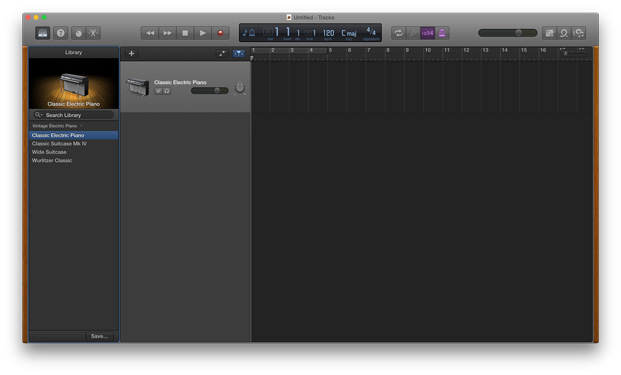Select Wurlitzer Classic in the Library
This screenshot has width=621, height=375.
(x=52, y=160)
